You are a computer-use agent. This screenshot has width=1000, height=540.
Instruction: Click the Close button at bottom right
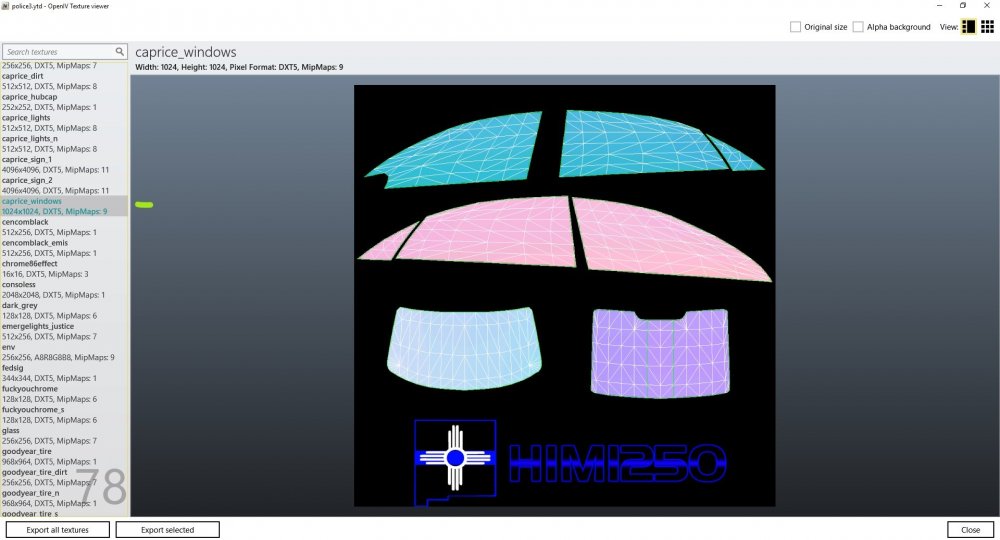[971, 530]
